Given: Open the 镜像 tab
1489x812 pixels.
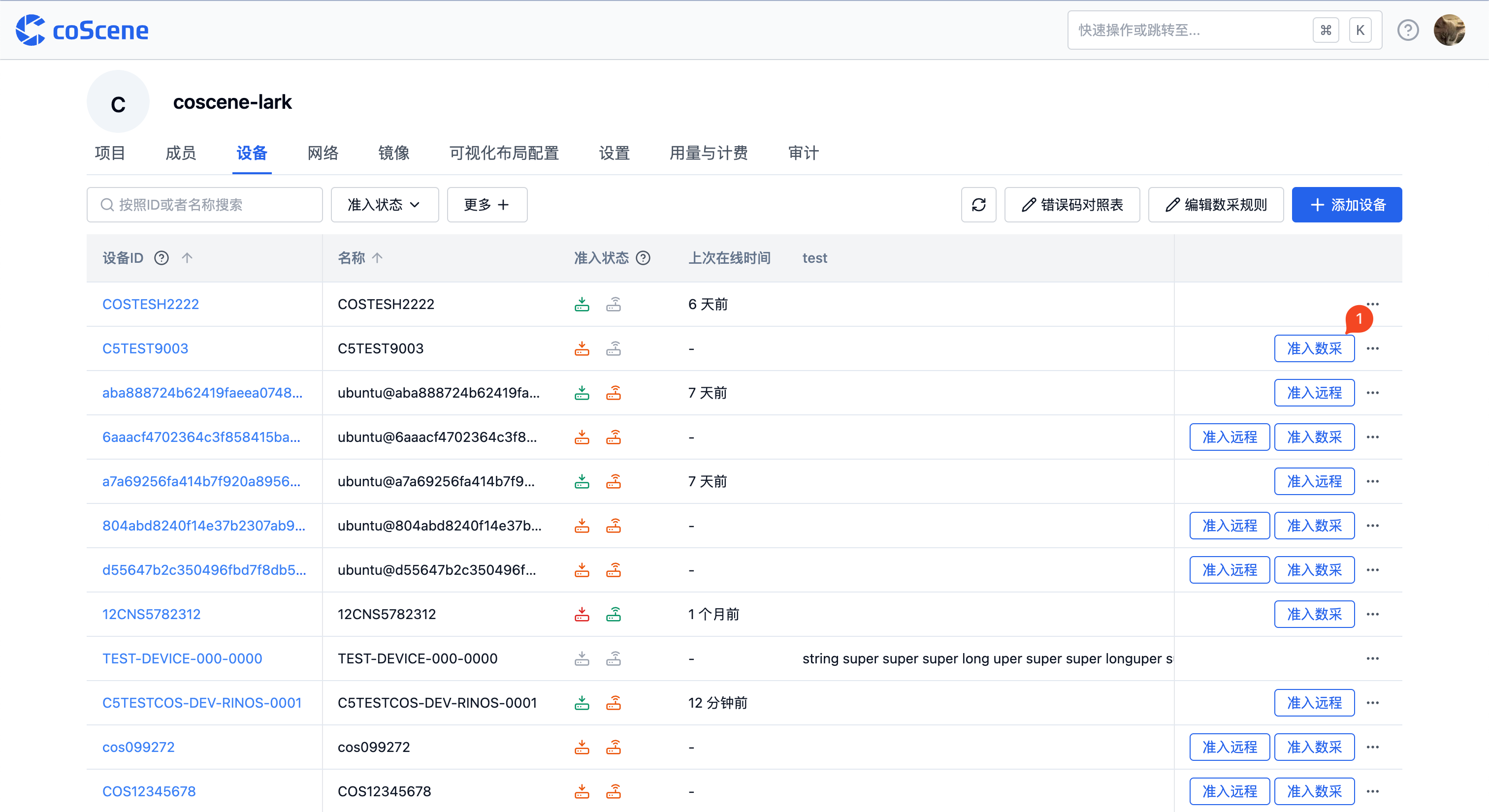Looking at the screenshot, I should pyautogui.click(x=393, y=153).
